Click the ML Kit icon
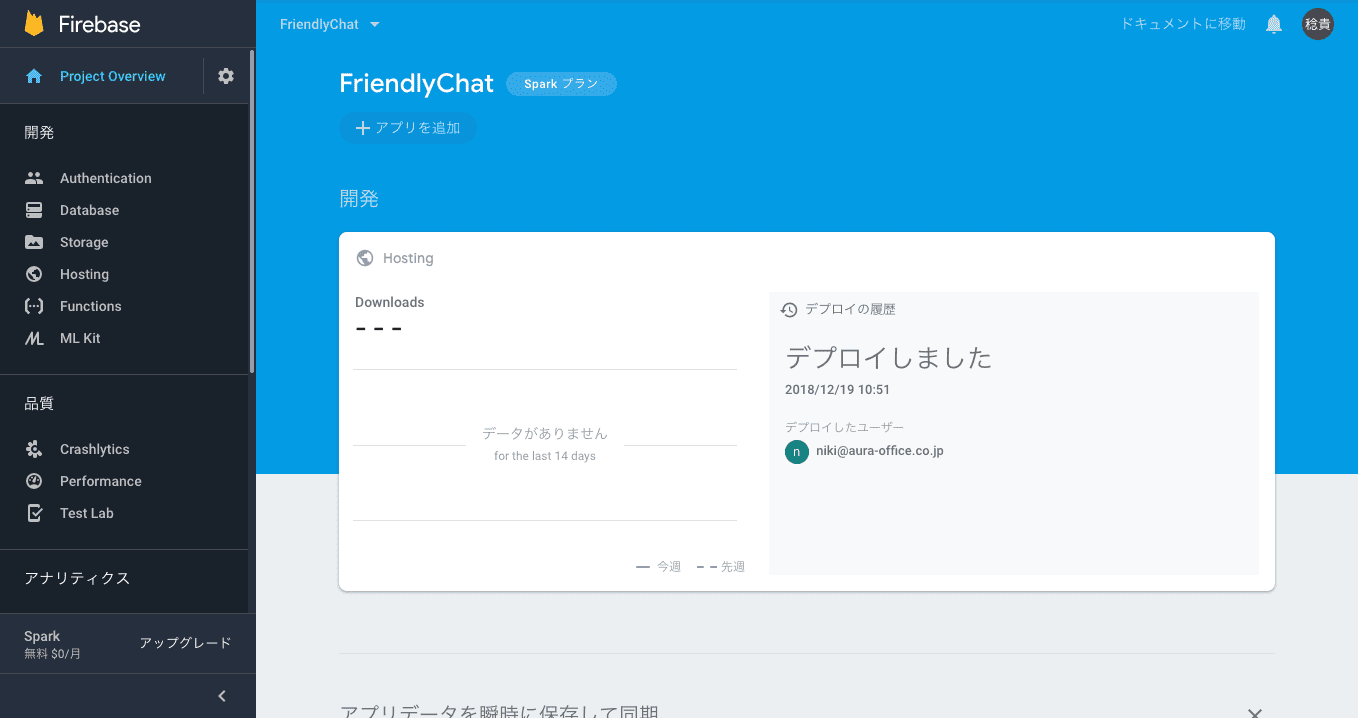 pos(34,338)
